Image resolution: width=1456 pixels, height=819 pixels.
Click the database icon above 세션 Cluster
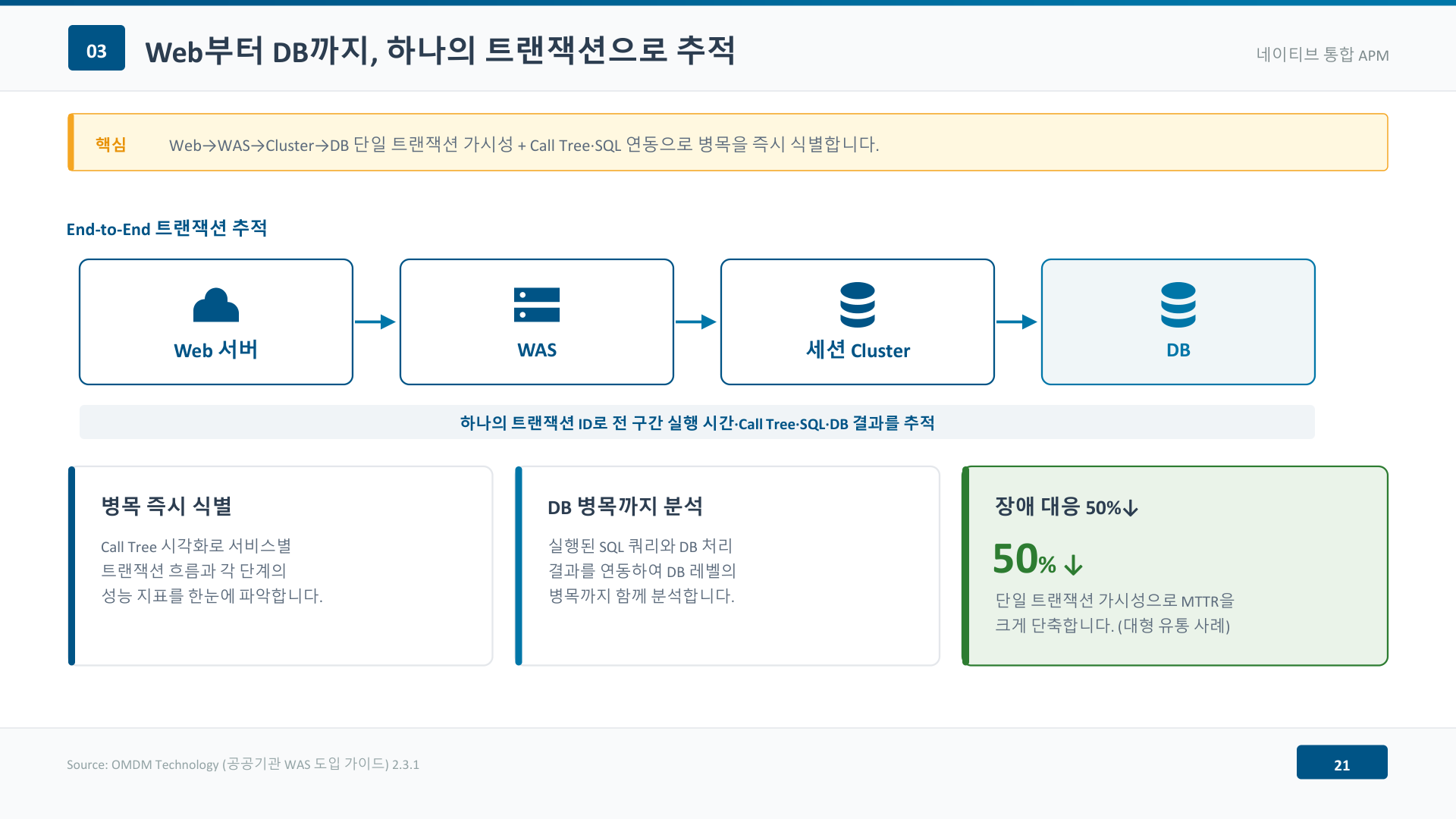(x=858, y=305)
